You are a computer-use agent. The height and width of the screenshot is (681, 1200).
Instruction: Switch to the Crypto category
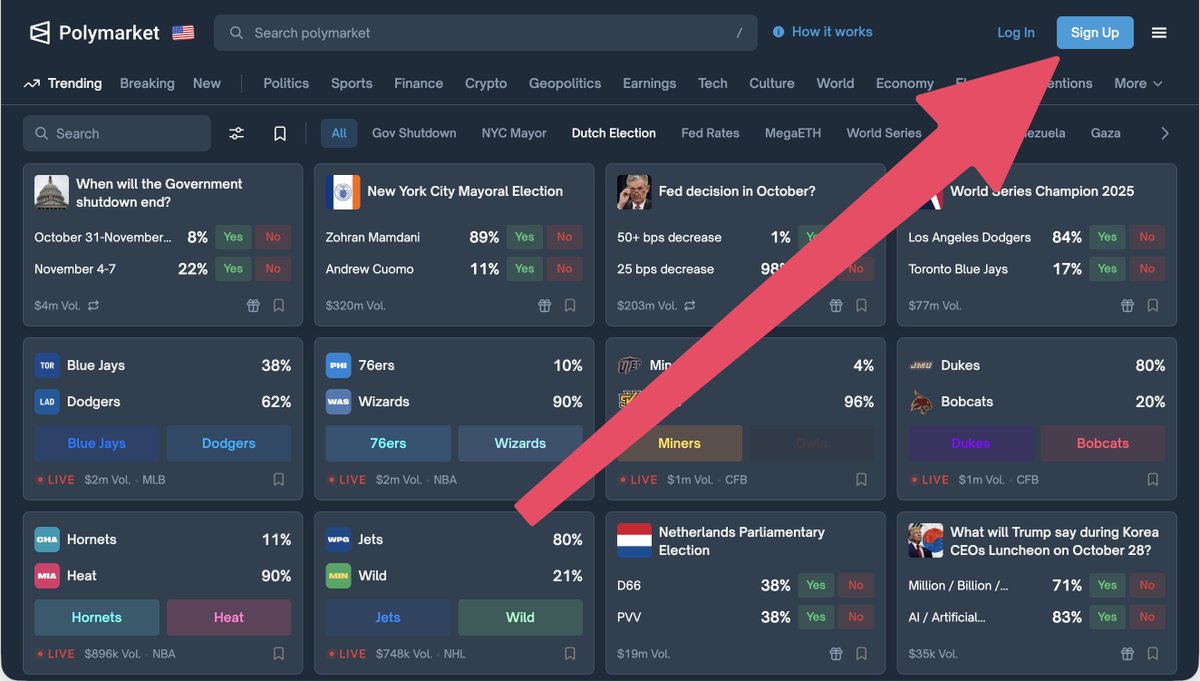click(x=486, y=84)
